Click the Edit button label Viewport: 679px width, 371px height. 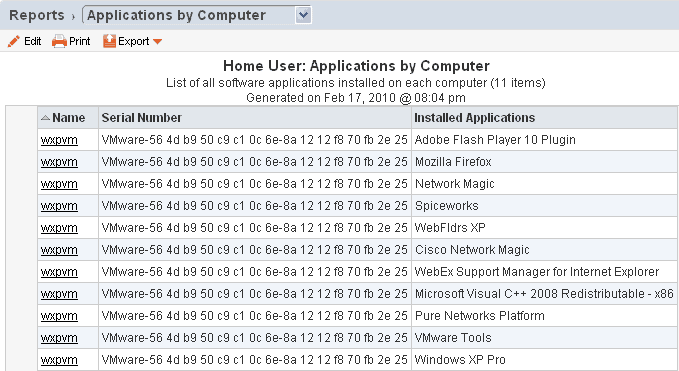[32, 41]
